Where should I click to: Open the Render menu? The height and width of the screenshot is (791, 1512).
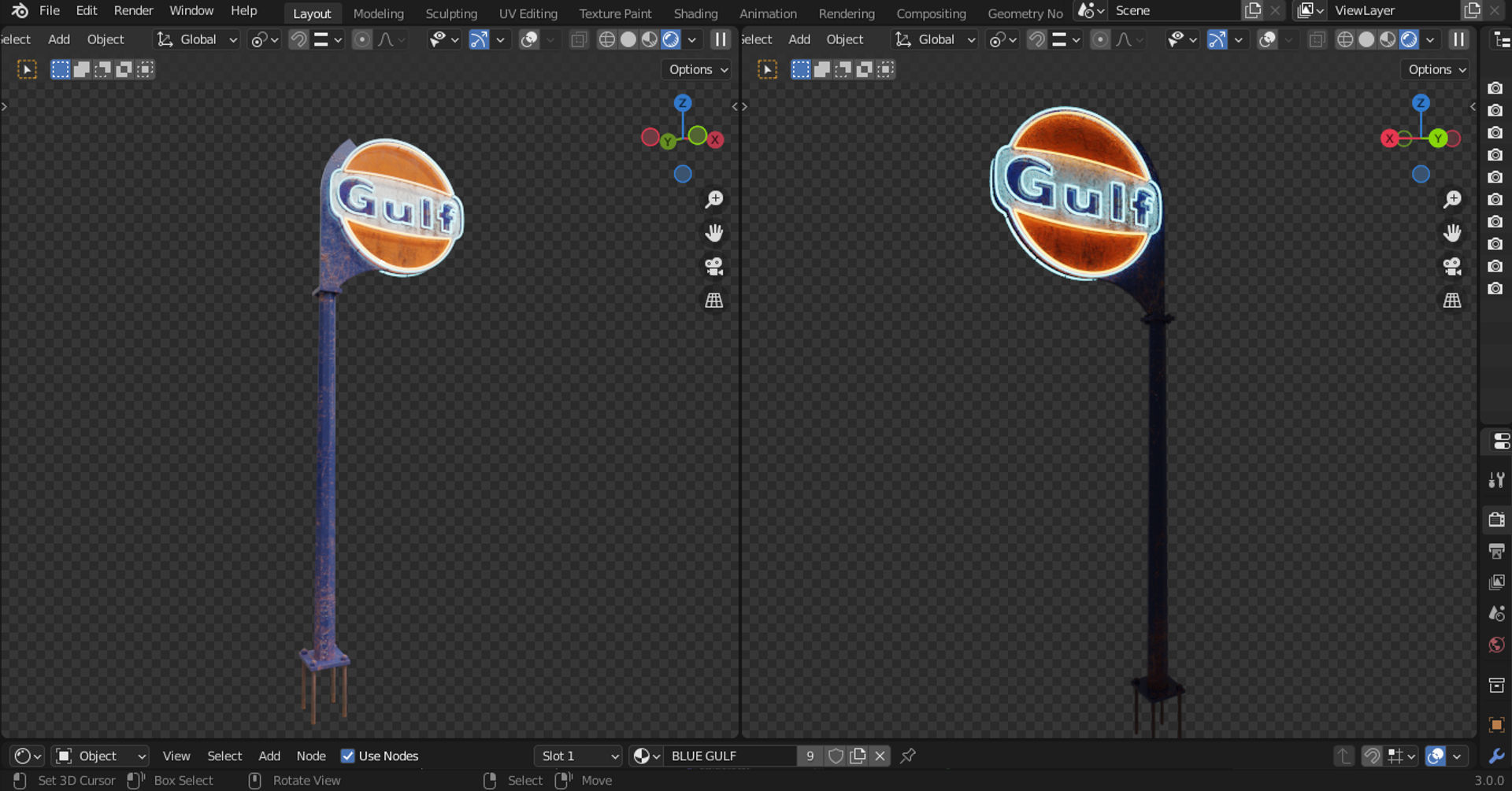[x=133, y=10]
